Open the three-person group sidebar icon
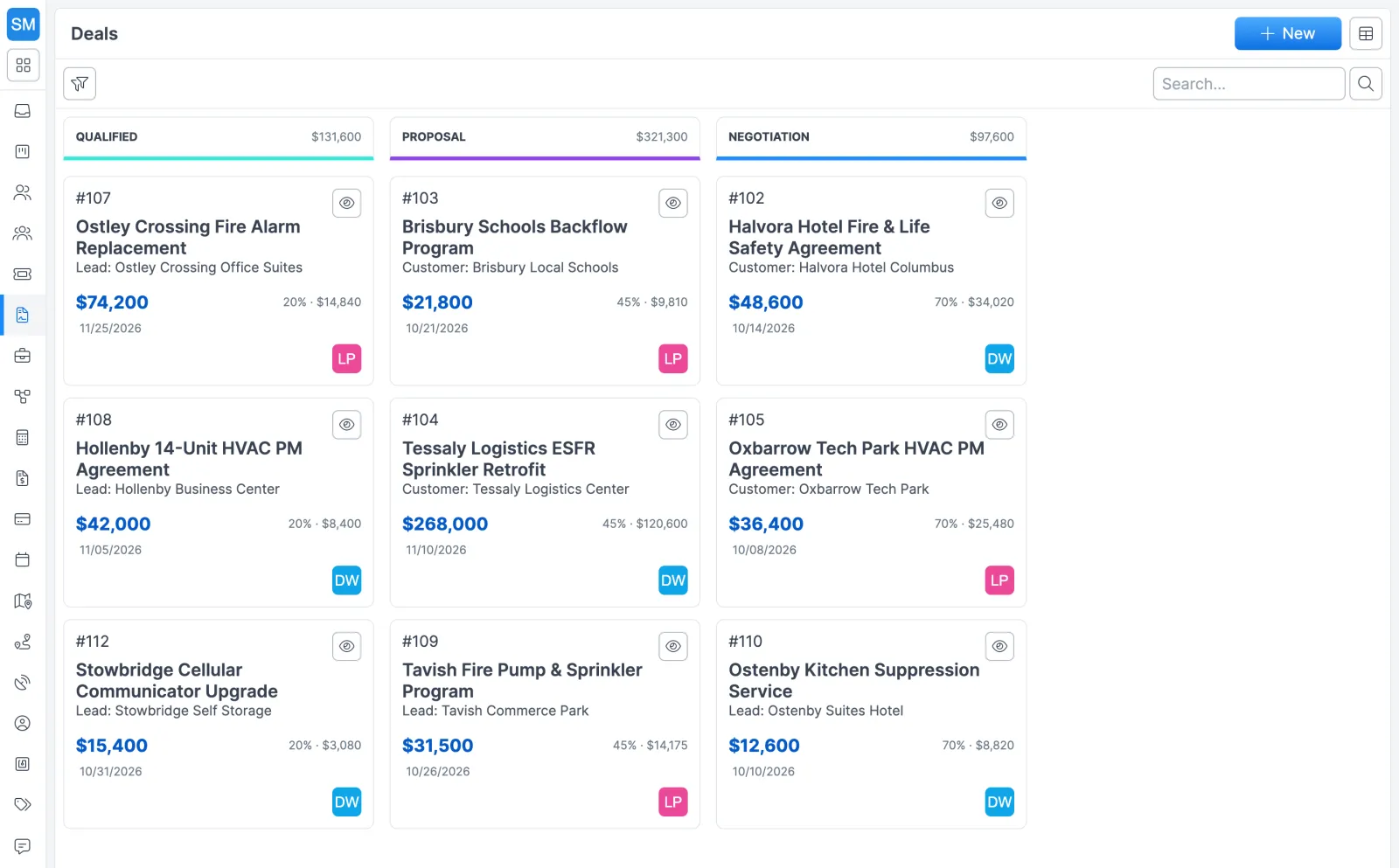 coord(23,233)
